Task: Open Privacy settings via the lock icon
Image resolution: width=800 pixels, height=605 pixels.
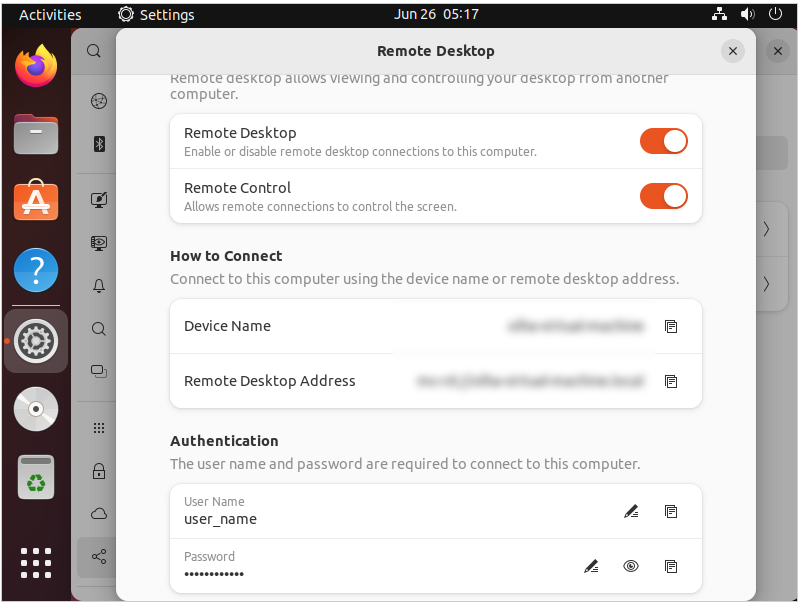Action: click(x=98, y=470)
